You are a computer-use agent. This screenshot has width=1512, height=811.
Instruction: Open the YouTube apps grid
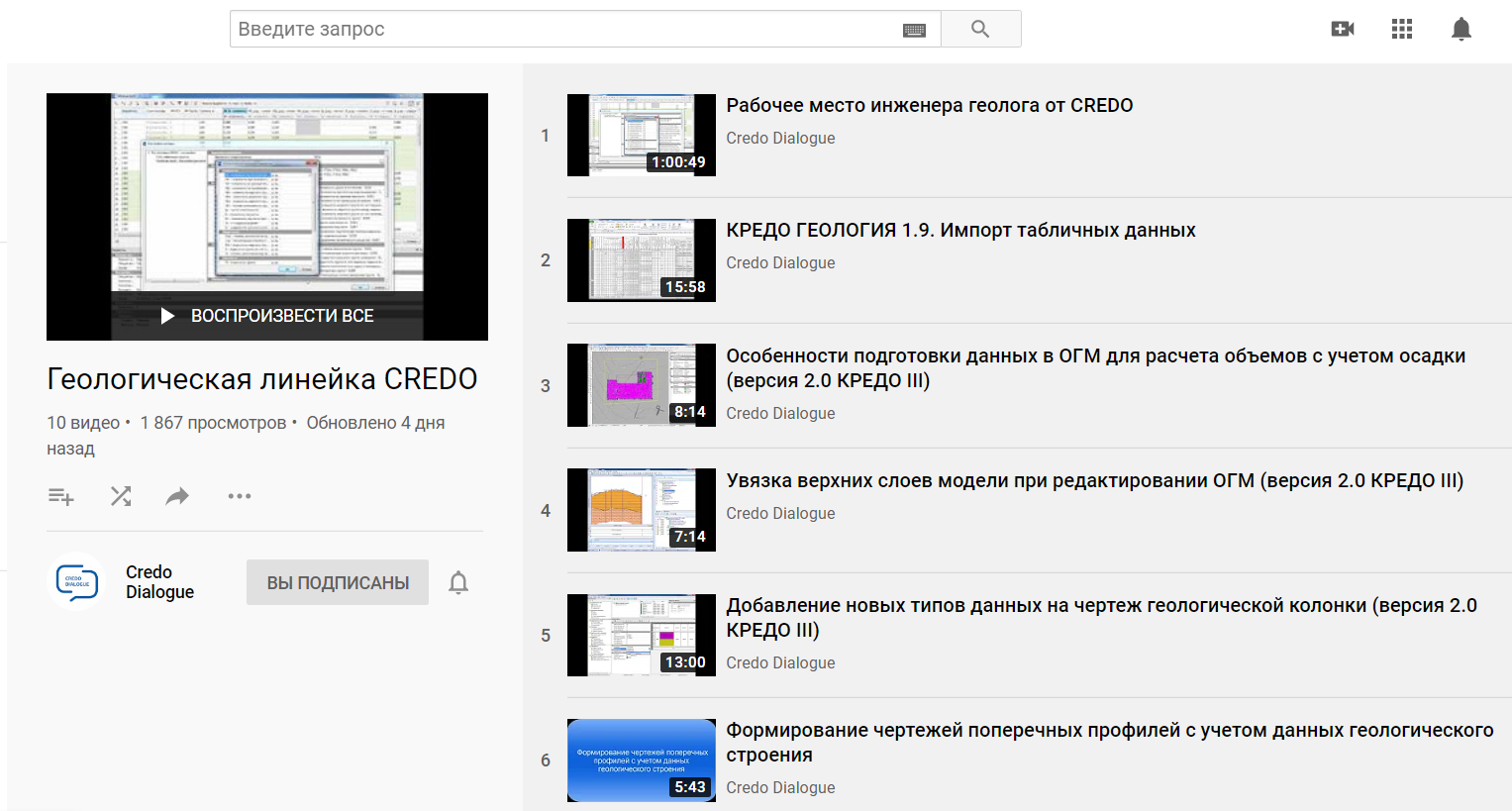coord(1401,29)
